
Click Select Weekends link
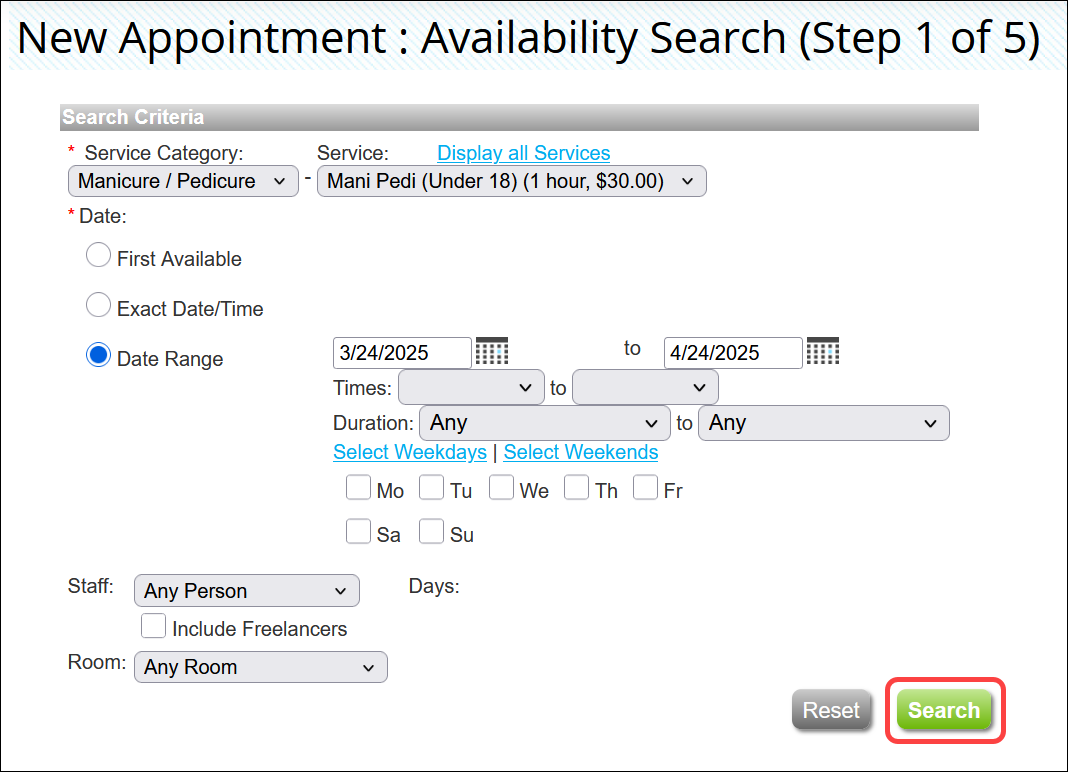[x=581, y=452]
